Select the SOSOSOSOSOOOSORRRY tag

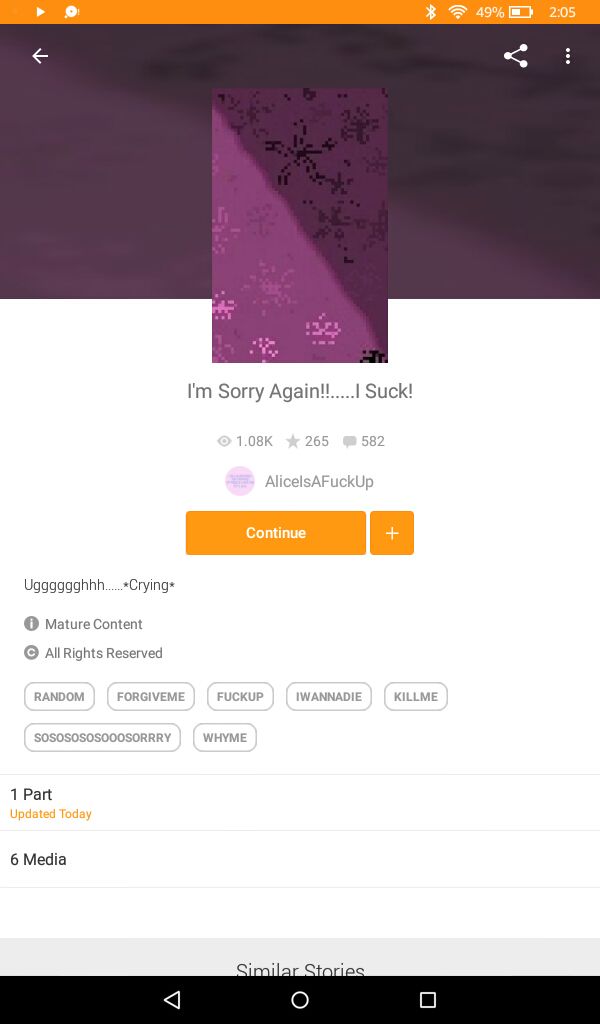(x=103, y=738)
